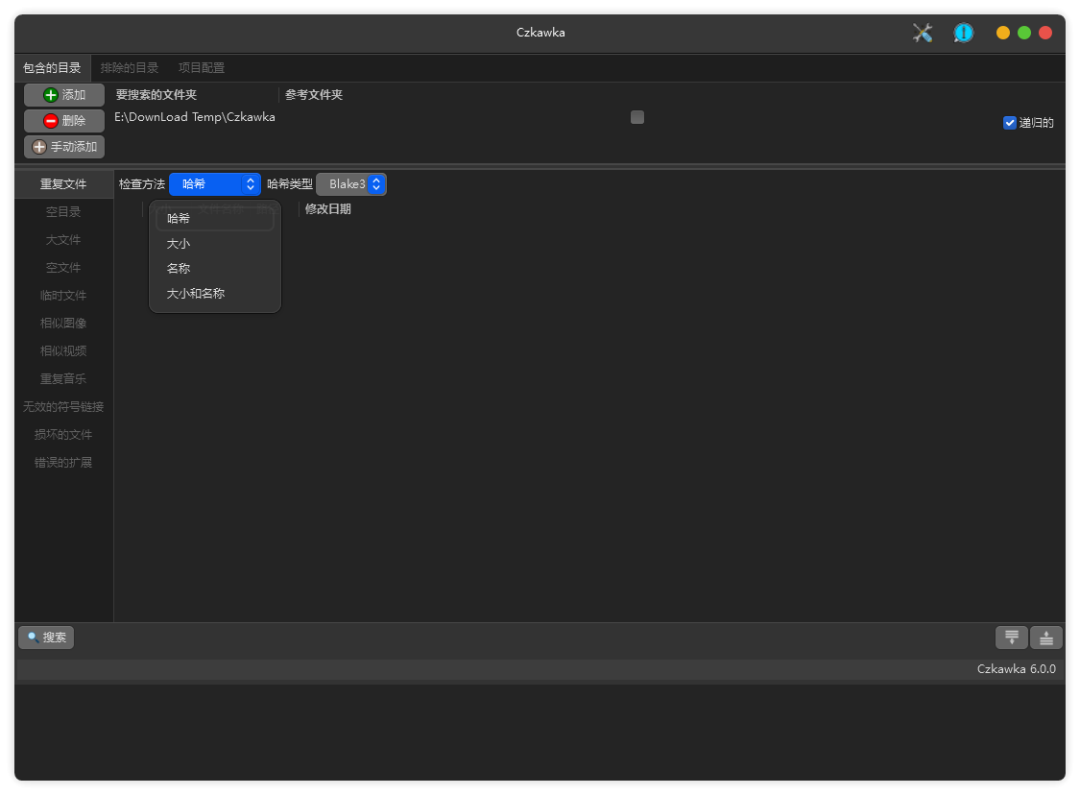Switch to the 排除的目录 tab
Screen dimensions: 1080x795
[129, 68]
